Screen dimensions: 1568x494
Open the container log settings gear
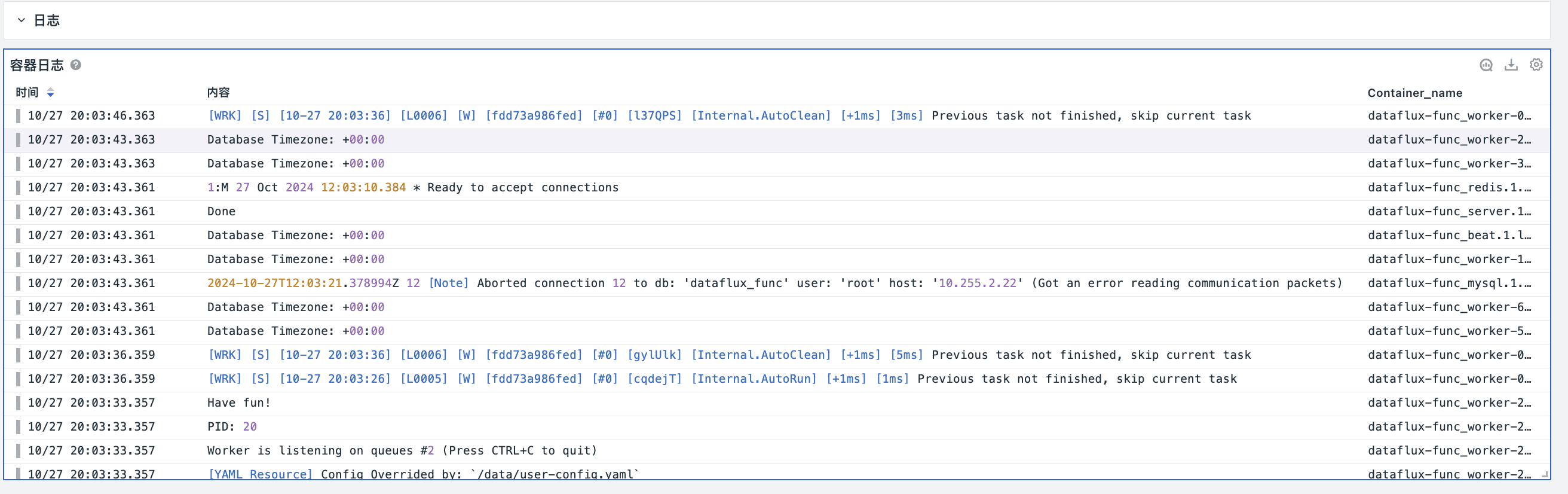1536,65
